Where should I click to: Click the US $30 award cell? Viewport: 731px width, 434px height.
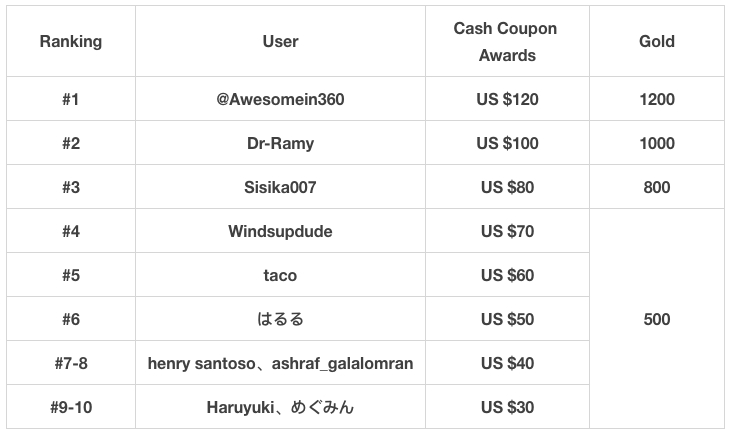click(507, 407)
